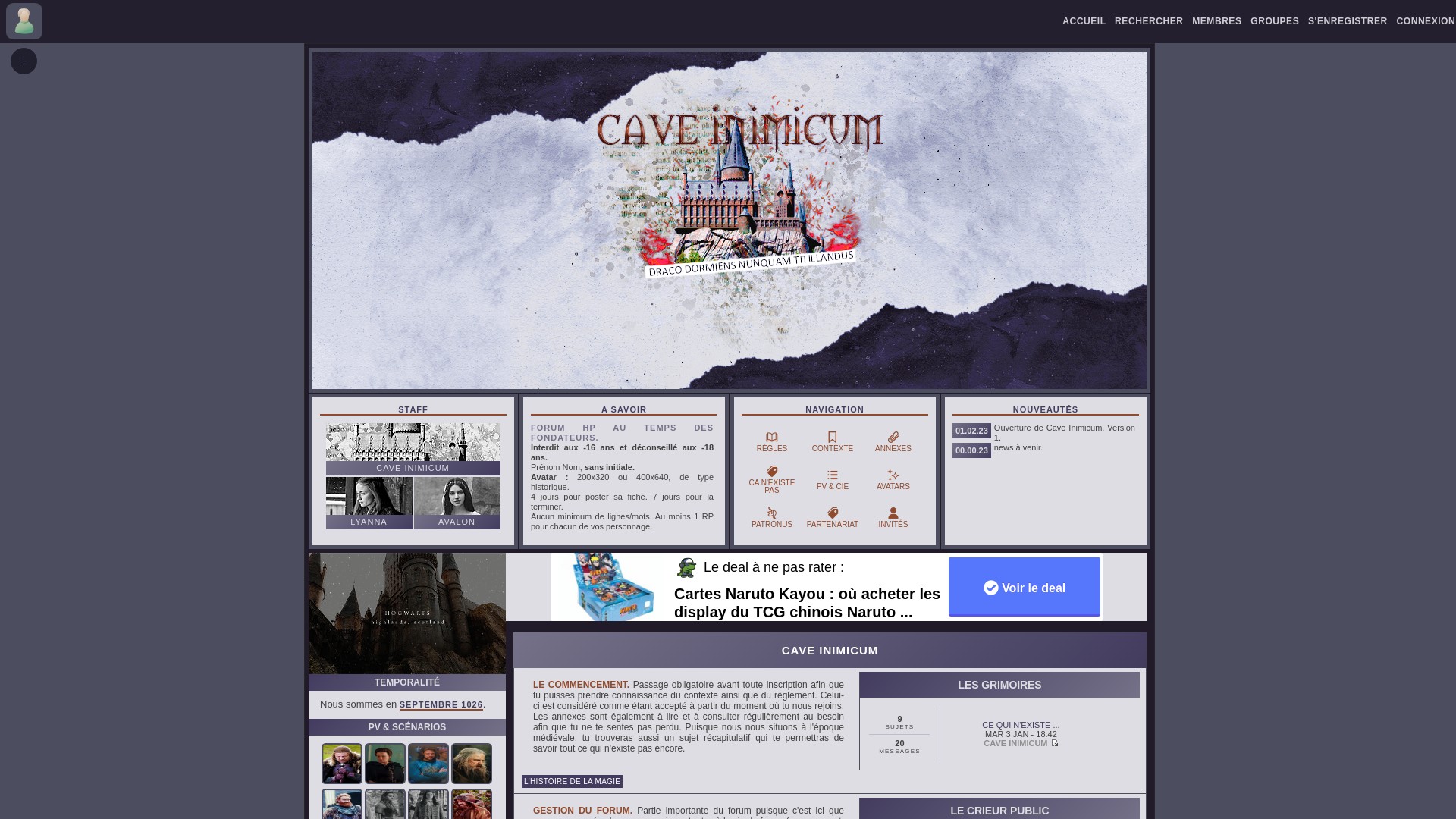Click the 00.00.23 news date badge
1456x819 pixels.
pos(971,450)
